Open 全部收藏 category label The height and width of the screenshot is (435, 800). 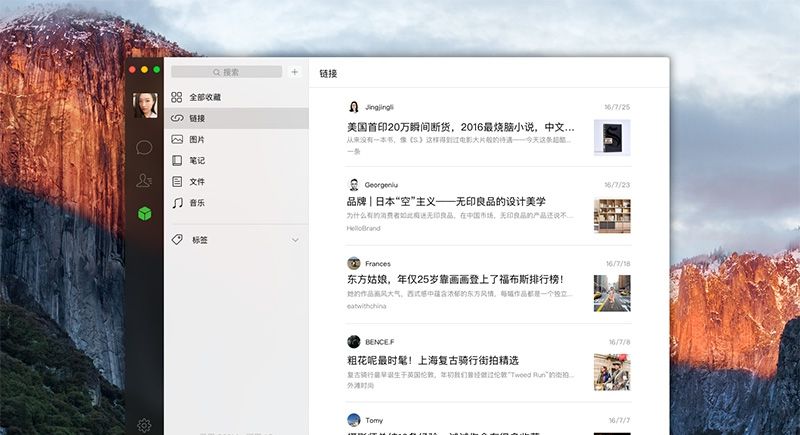(205, 97)
